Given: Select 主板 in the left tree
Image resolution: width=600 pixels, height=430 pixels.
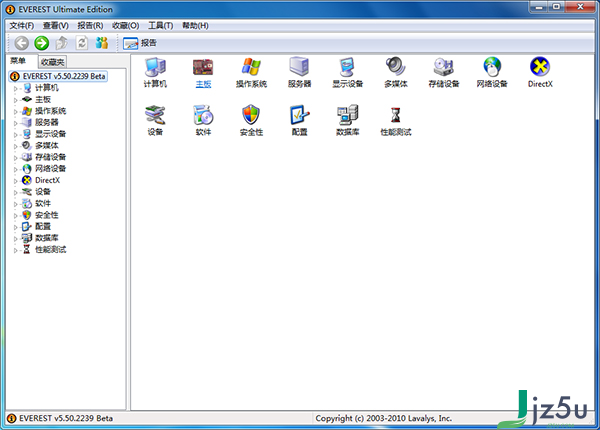Looking at the screenshot, I should coord(43,99).
